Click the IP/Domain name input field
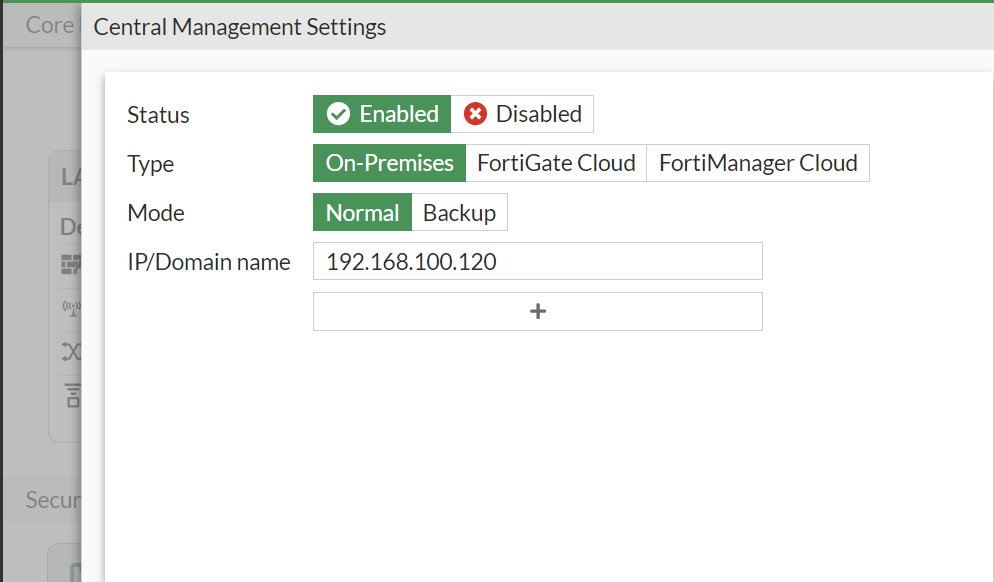Image resolution: width=994 pixels, height=582 pixels. click(x=537, y=261)
